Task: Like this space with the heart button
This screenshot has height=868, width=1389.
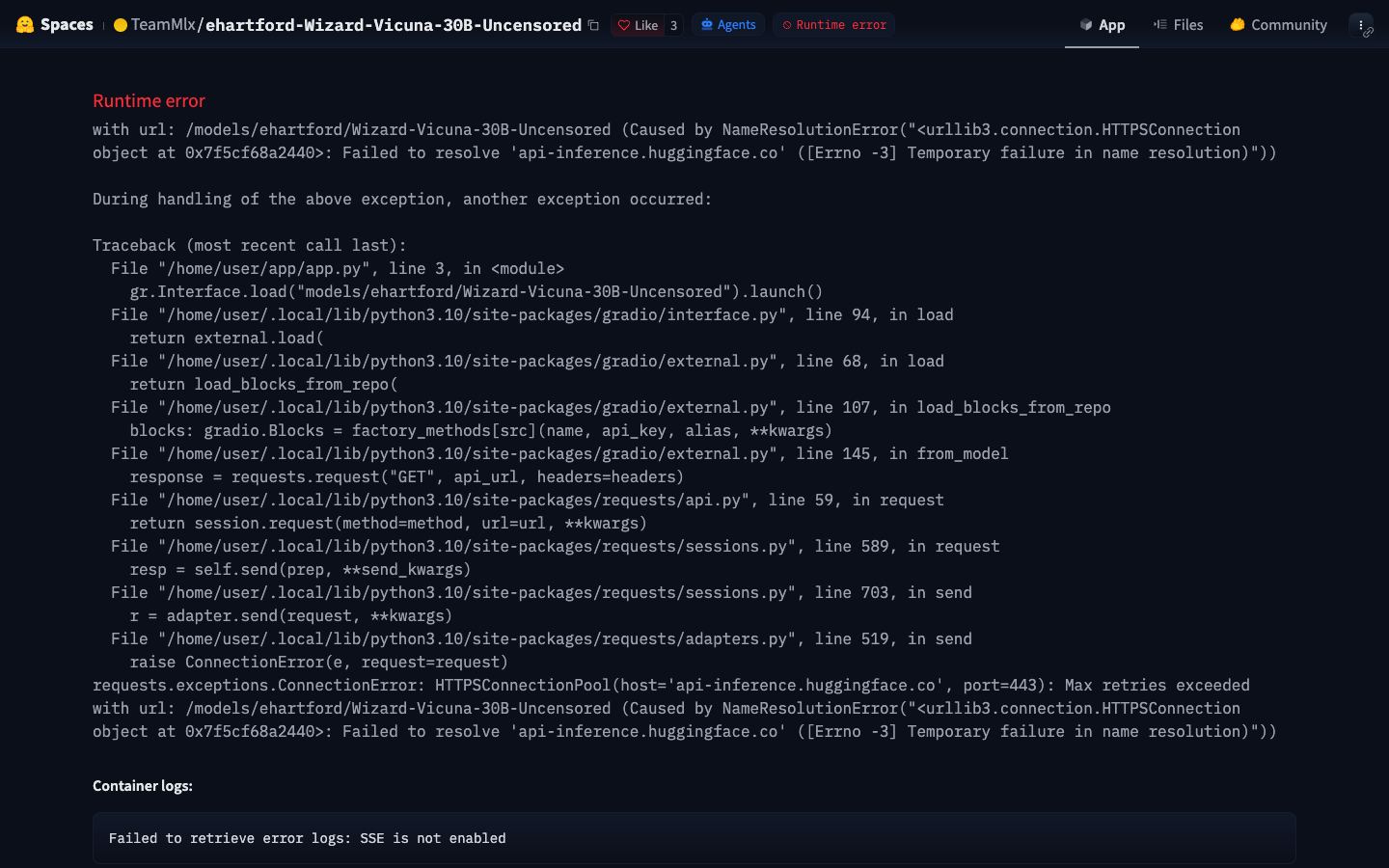Action: click(638, 25)
